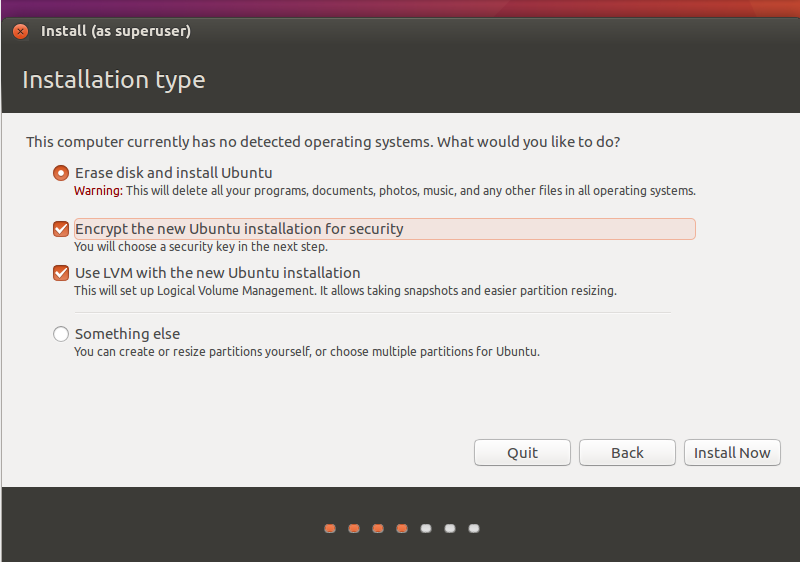This screenshot has width=800, height=562.
Task: Go to previous step with Back
Action: click(627, 453)
